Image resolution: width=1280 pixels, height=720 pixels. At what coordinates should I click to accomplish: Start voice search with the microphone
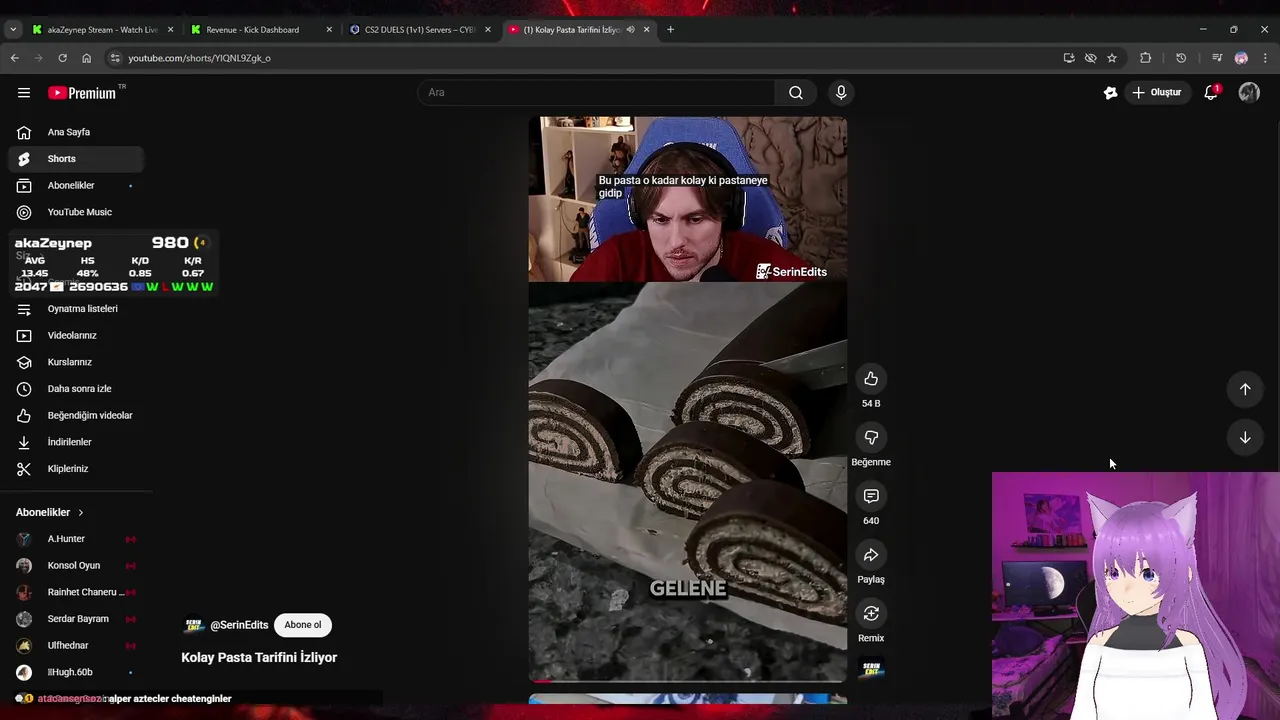(x=841, y=93)
